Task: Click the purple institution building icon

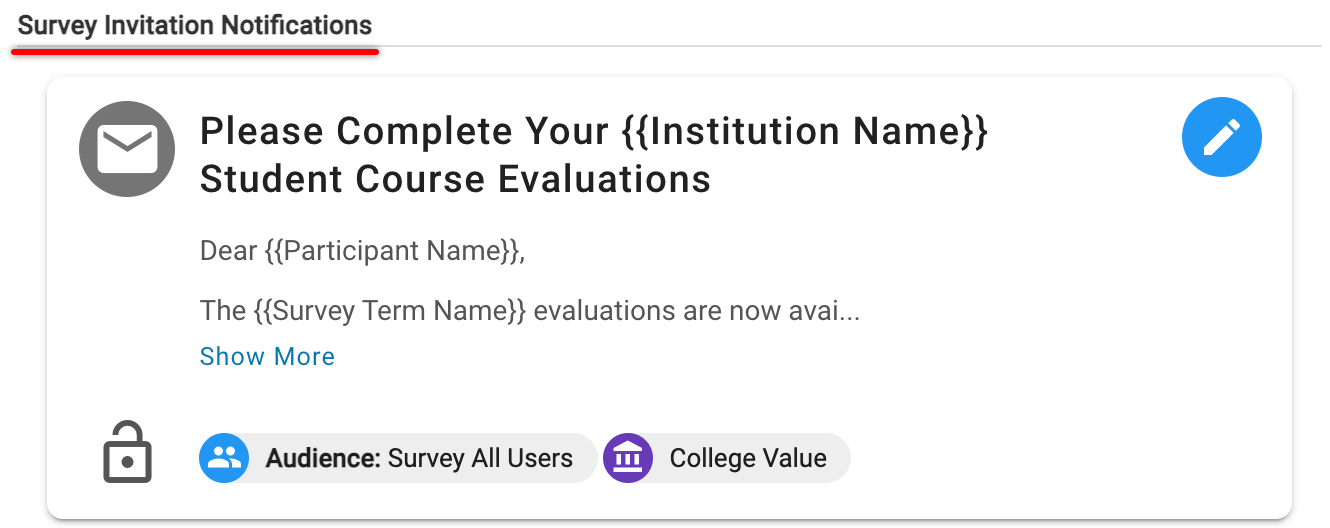Action: 628,458
